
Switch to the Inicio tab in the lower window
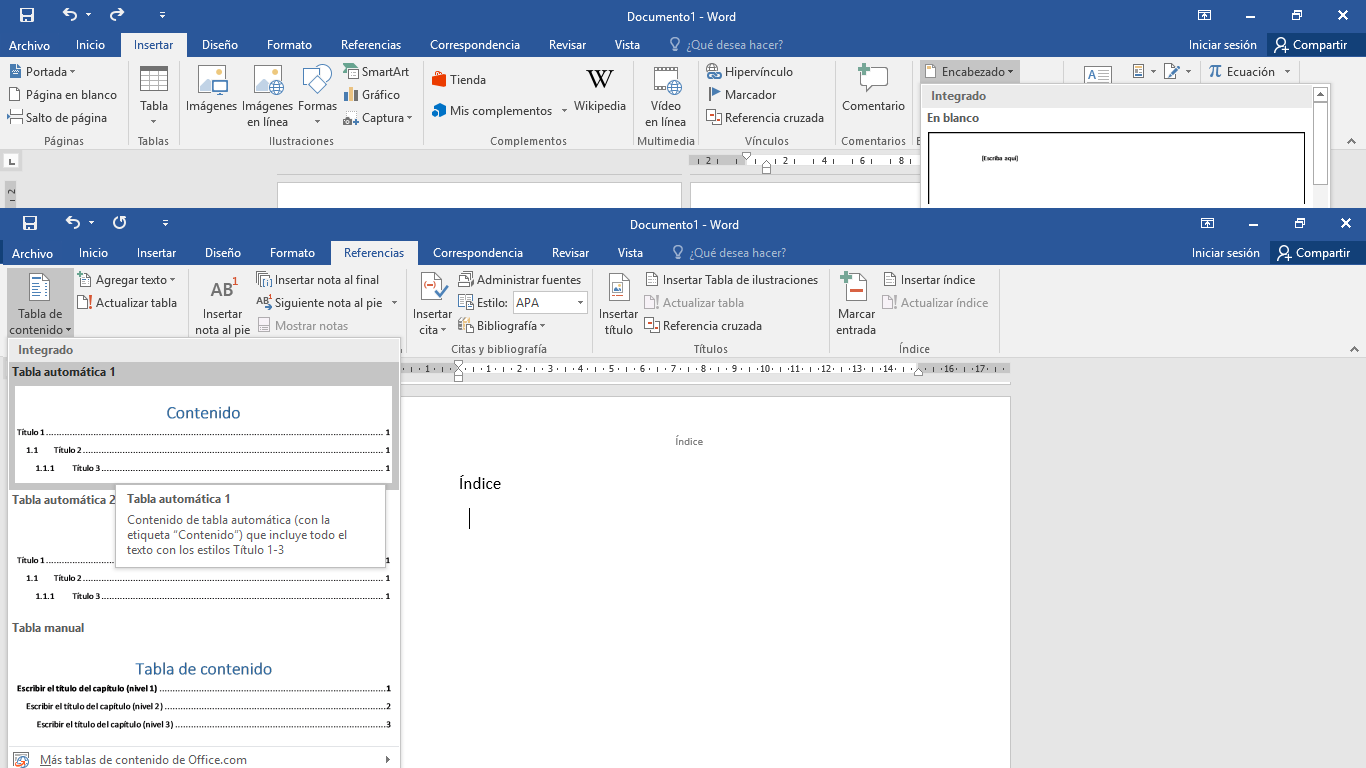tap(93, 253)
